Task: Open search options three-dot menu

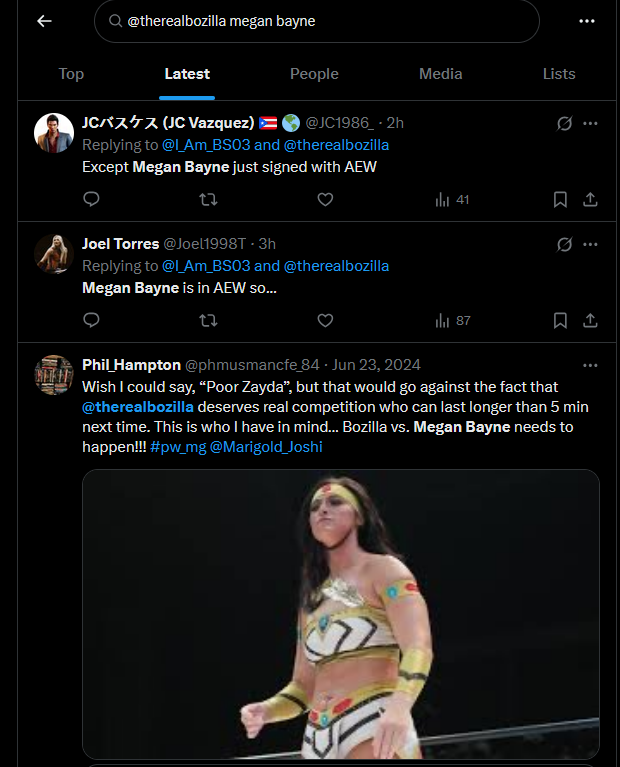Action: 587,21
